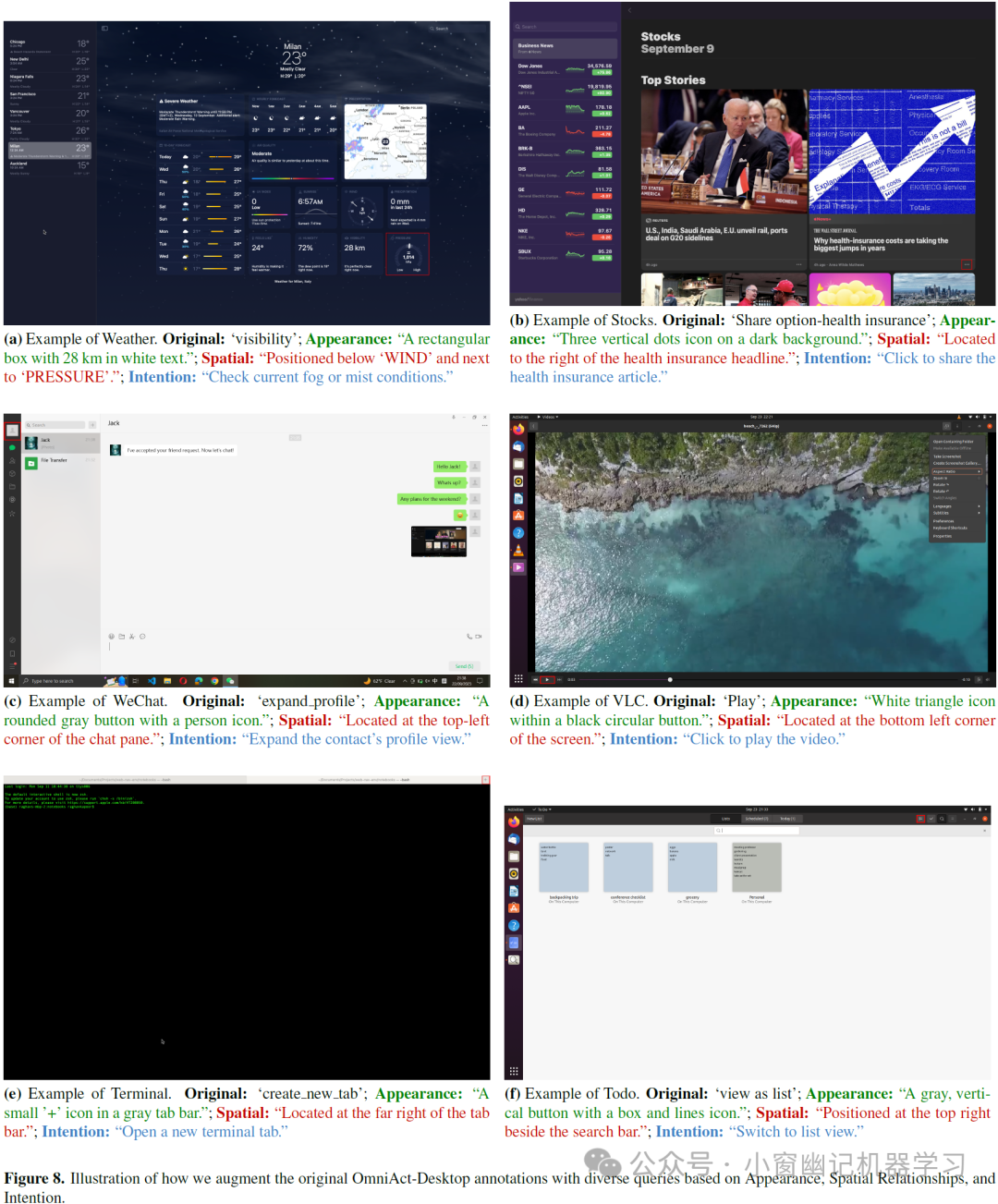Open the Humidity 72% tile

pos(316,252)
